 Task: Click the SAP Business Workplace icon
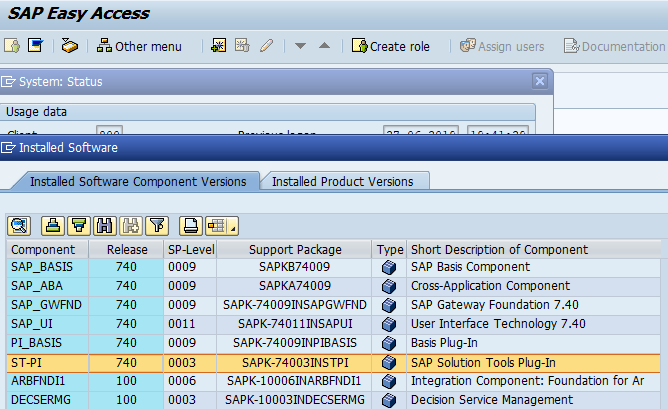pyautogui.click(x=69, y=46)
